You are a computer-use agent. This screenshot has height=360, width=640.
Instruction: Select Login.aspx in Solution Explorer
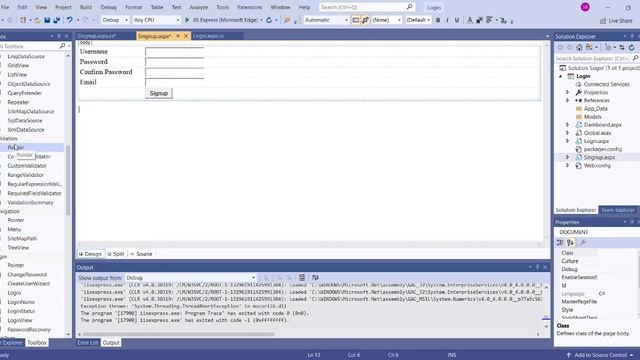[596, 141]
